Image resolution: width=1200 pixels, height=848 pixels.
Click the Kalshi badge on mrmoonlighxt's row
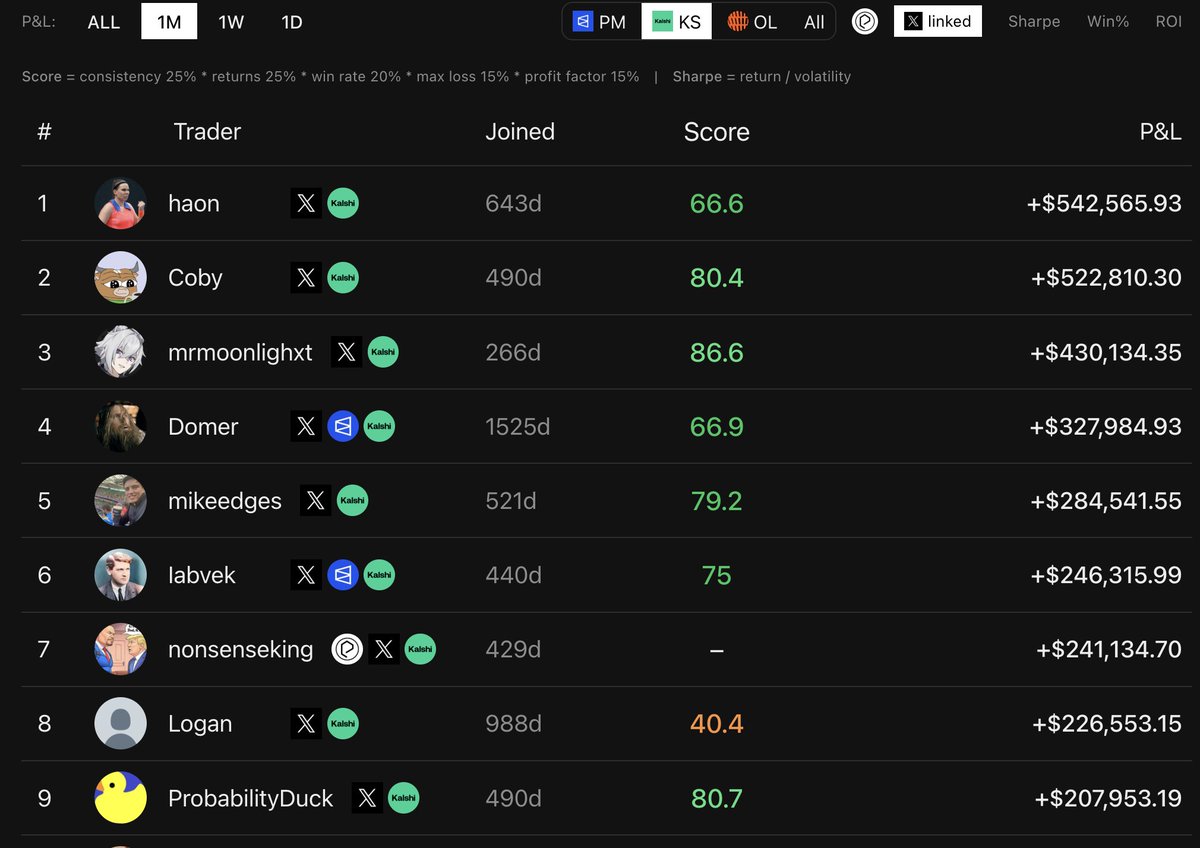coord(385,352)
